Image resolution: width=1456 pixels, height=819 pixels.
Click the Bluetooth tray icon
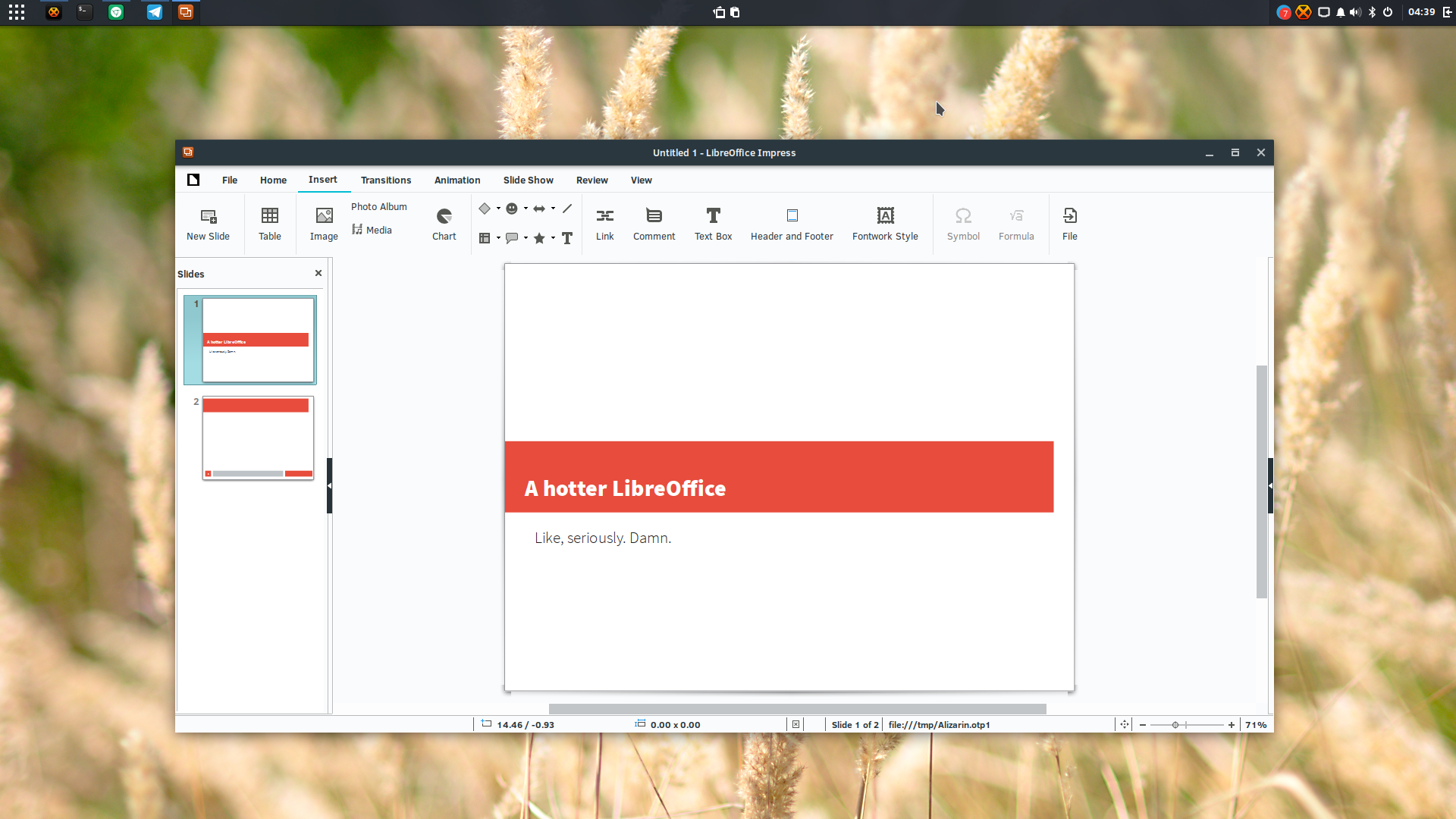(x=1372, y=12)
